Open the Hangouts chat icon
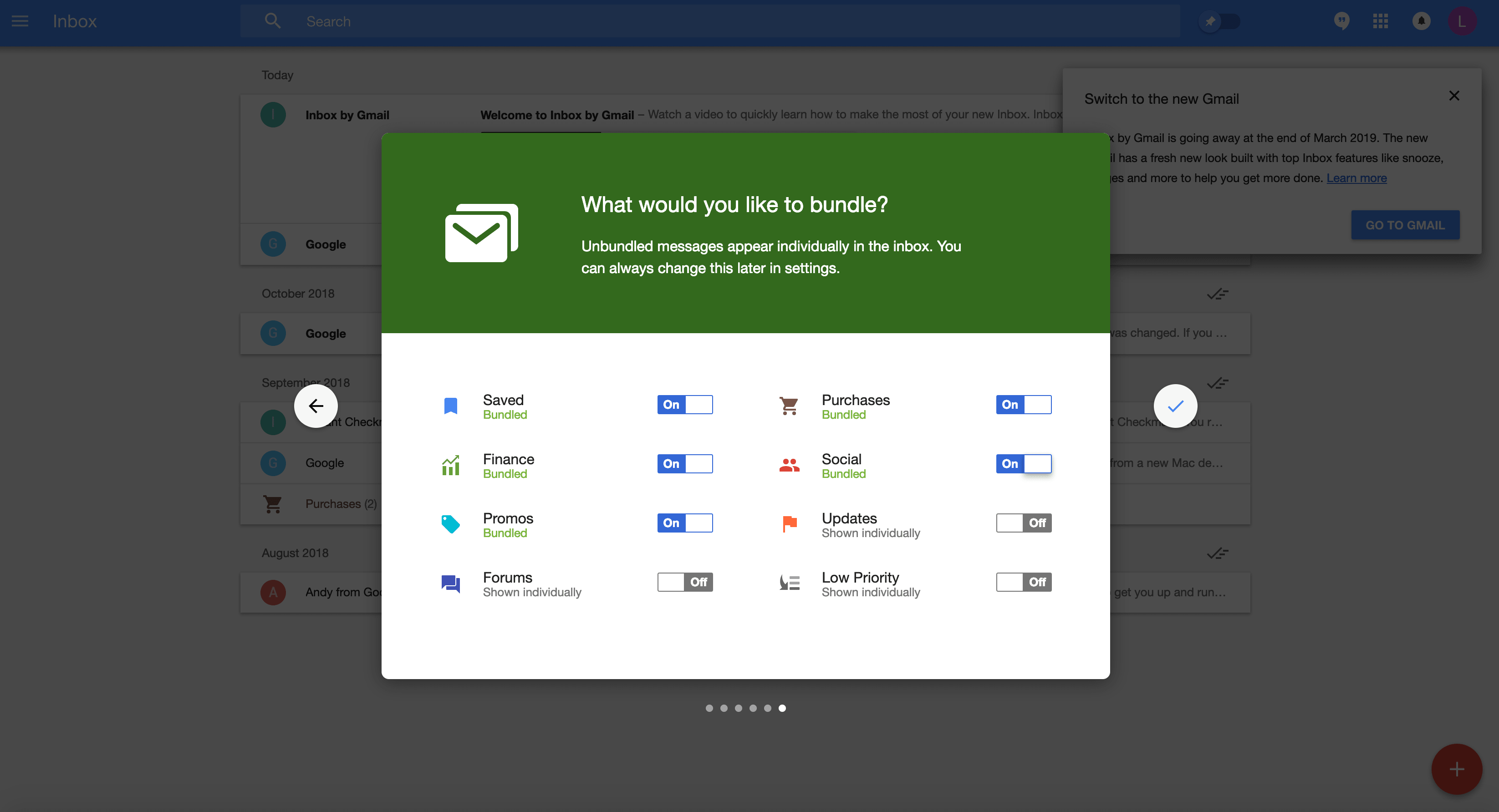 (x=1342, y=21)
